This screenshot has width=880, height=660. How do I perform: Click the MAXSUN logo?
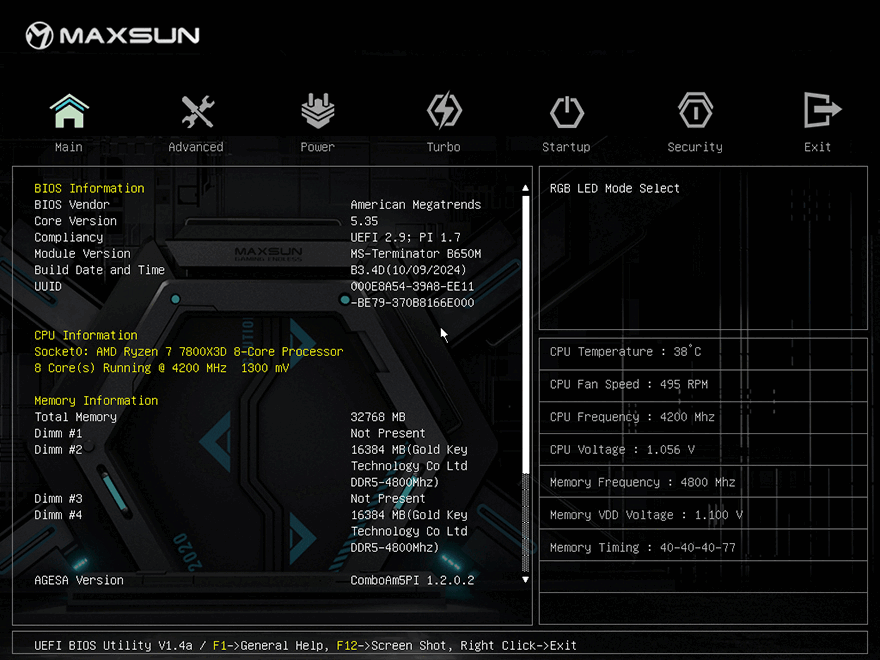pos(112,35)
